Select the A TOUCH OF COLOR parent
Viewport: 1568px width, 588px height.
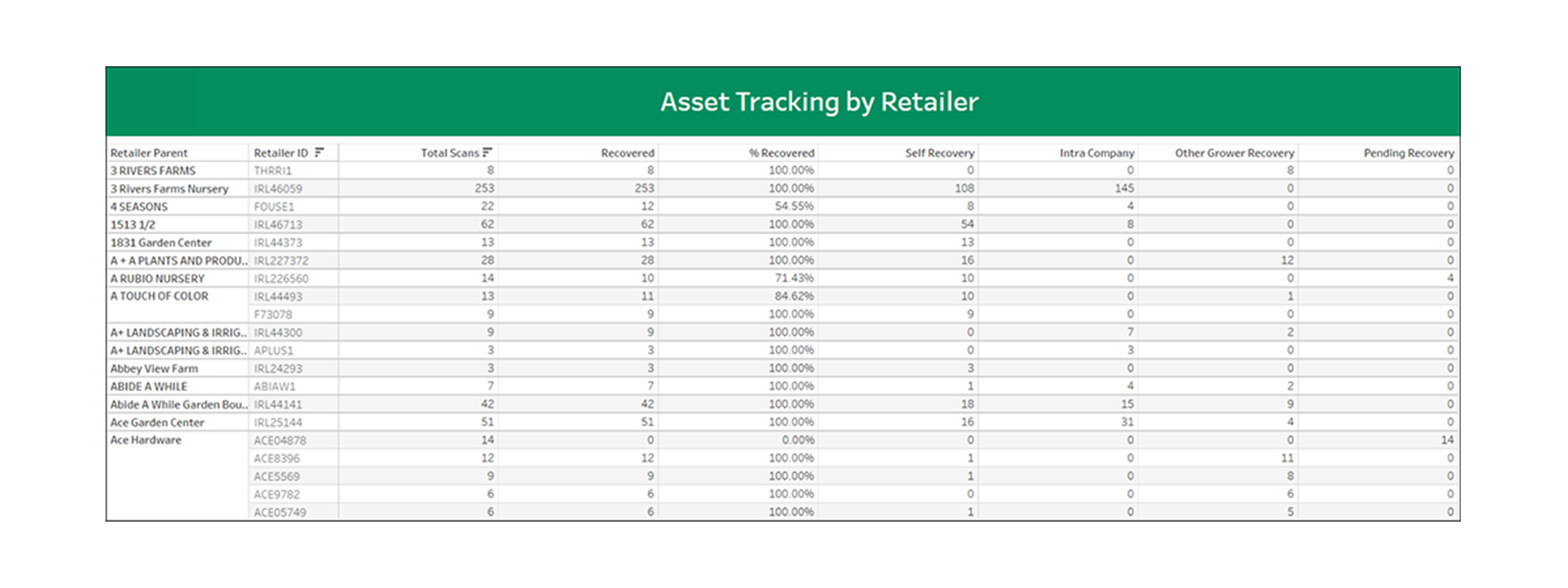tap(159, 296)
